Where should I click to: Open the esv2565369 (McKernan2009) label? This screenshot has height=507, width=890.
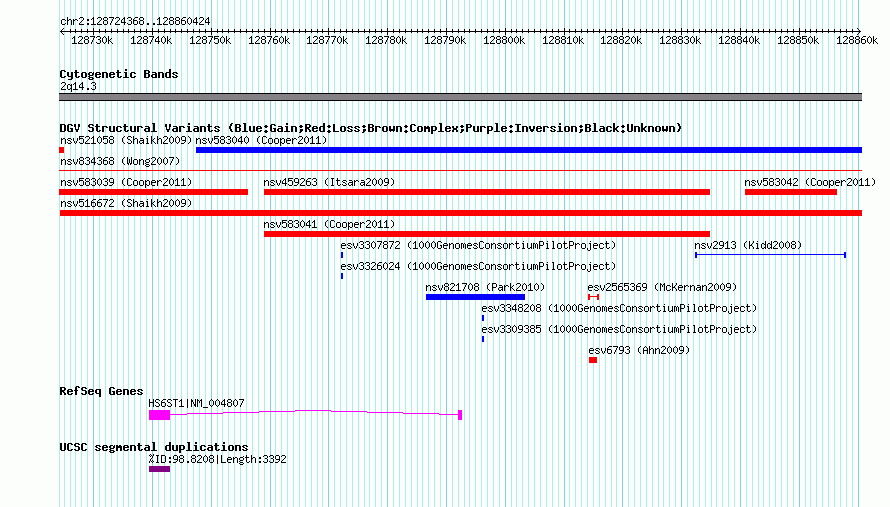pos(662,287)
